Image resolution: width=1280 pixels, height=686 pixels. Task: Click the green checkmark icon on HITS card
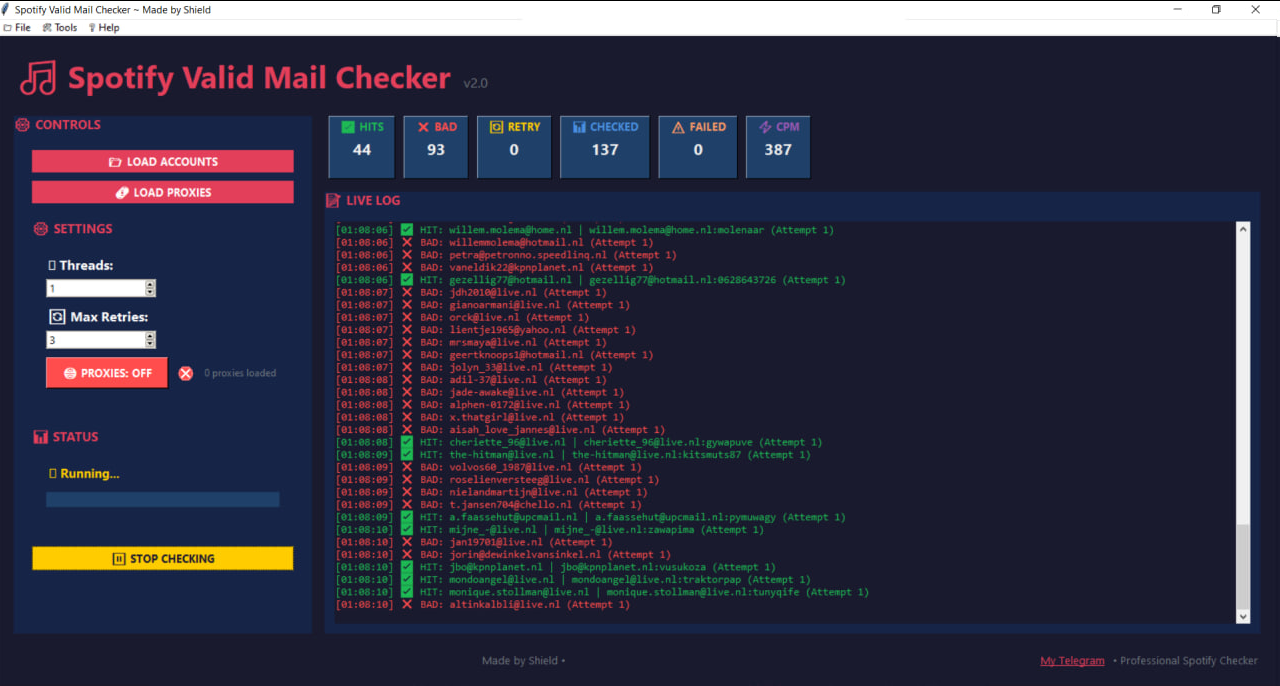348,127
